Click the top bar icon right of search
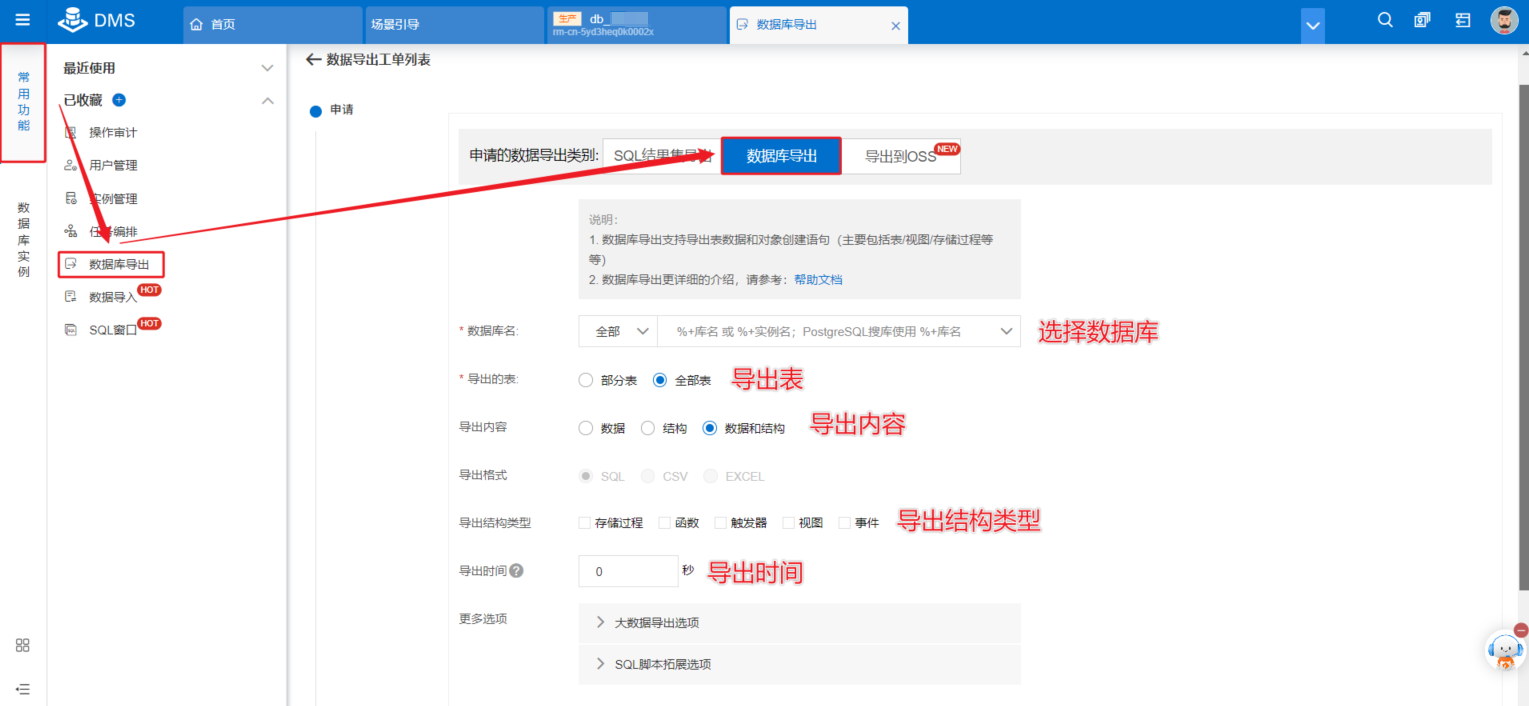The height and width of the screenshot is (706, 1529). [x=1422, y=20]
